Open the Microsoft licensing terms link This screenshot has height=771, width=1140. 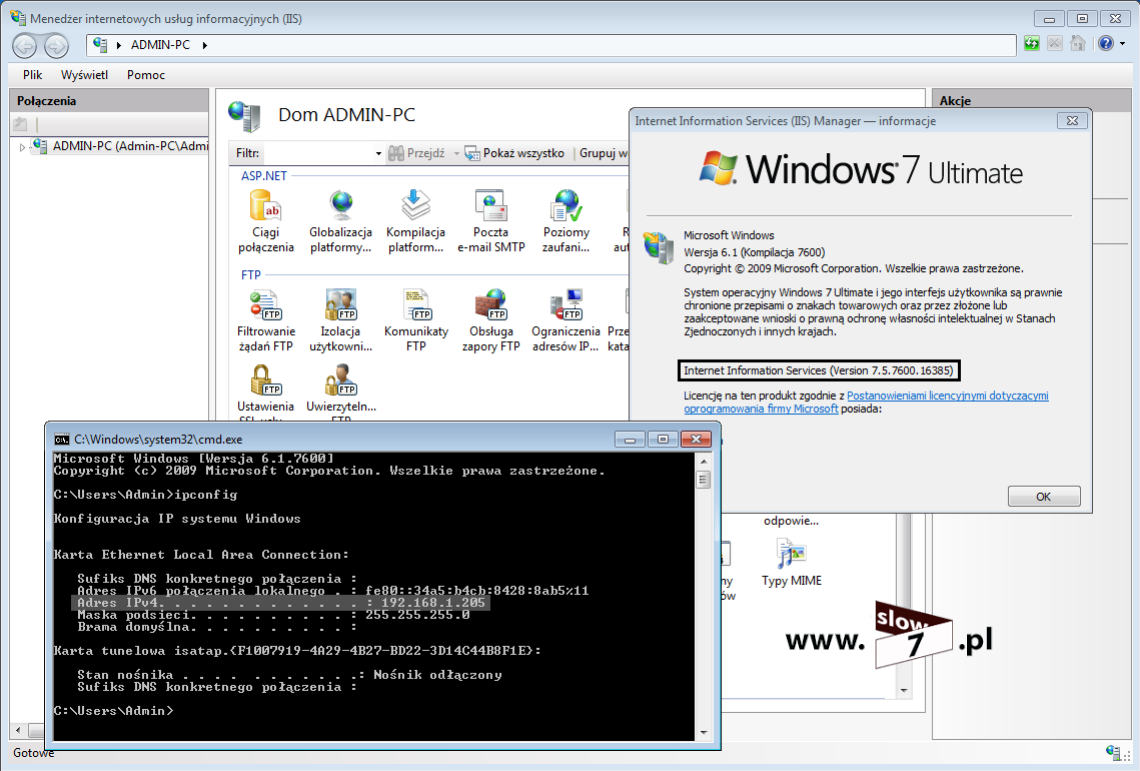(866, 402)
